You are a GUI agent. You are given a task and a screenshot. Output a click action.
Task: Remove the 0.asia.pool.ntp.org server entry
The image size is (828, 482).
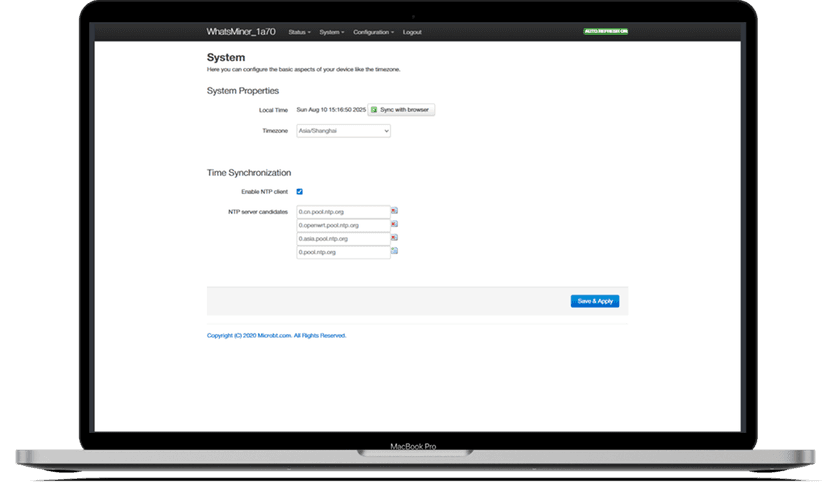point(394,238)
